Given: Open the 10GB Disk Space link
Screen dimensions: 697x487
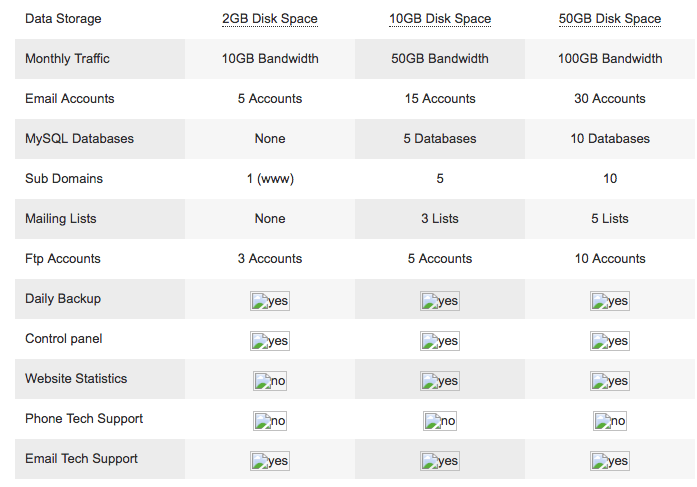Looking at the screenshot, I should coord(440,19).
